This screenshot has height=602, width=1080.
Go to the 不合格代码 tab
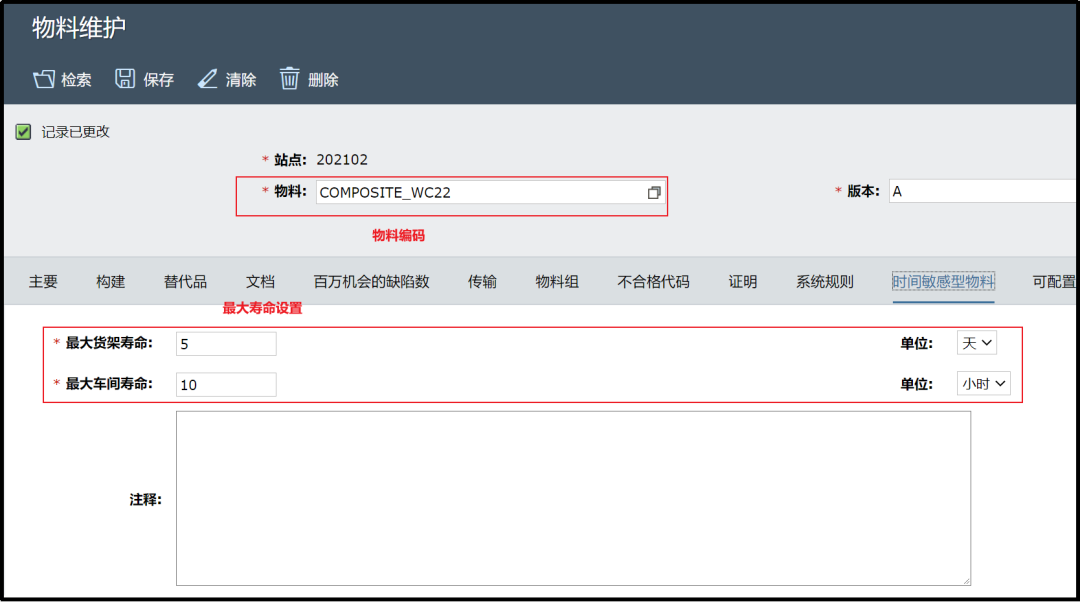coord(653,281)
